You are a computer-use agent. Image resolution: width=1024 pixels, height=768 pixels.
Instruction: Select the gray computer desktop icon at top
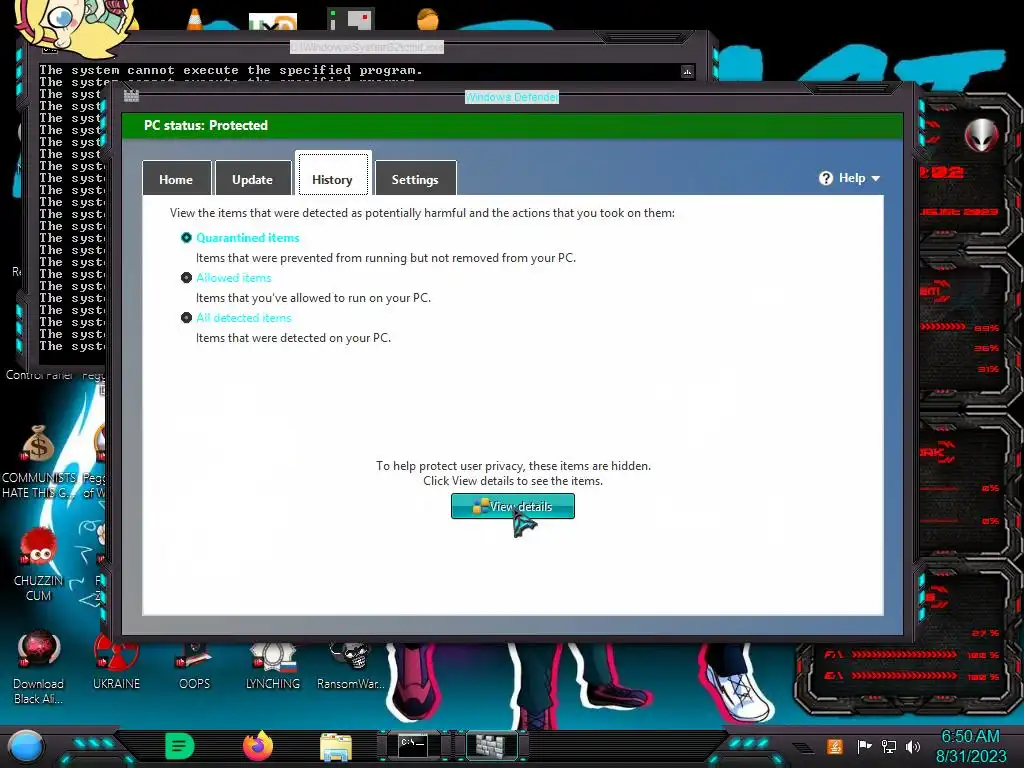(351, 20)
